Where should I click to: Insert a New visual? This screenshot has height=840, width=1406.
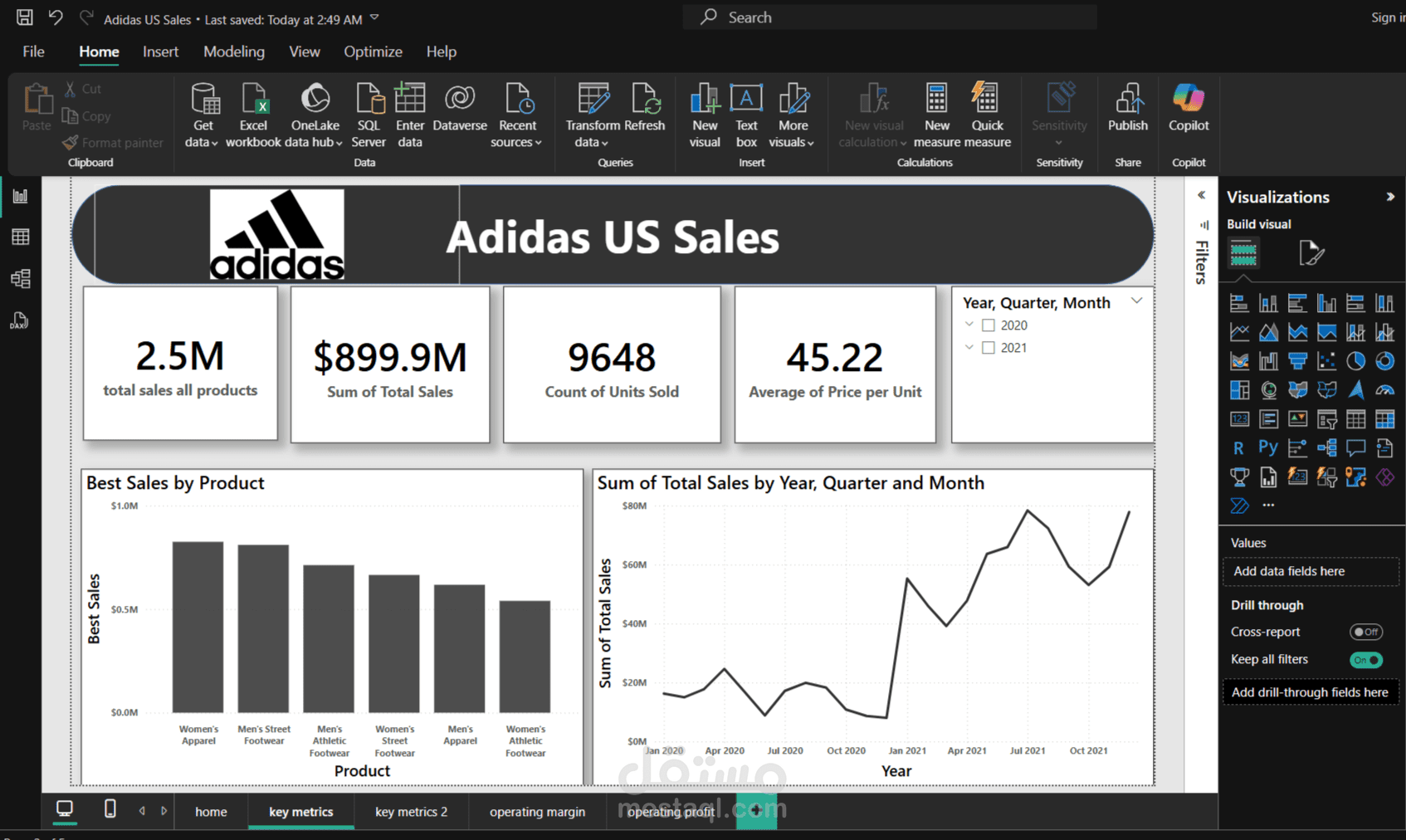point(705,116)
